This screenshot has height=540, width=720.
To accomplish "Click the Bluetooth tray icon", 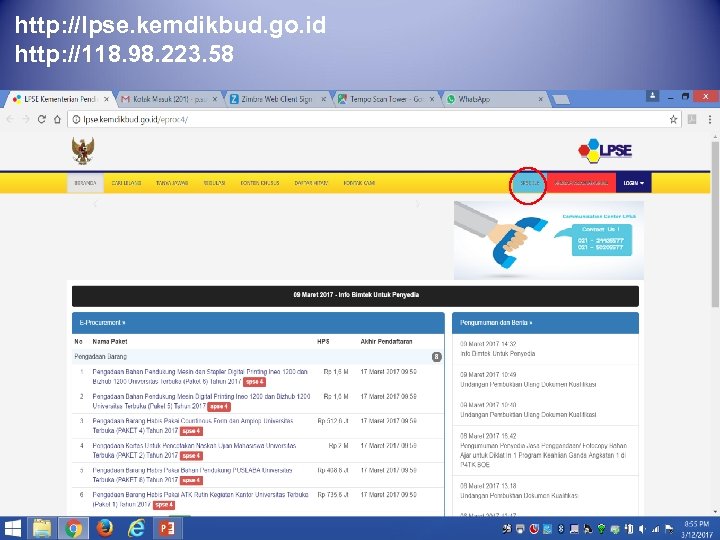I will [561, 529].
